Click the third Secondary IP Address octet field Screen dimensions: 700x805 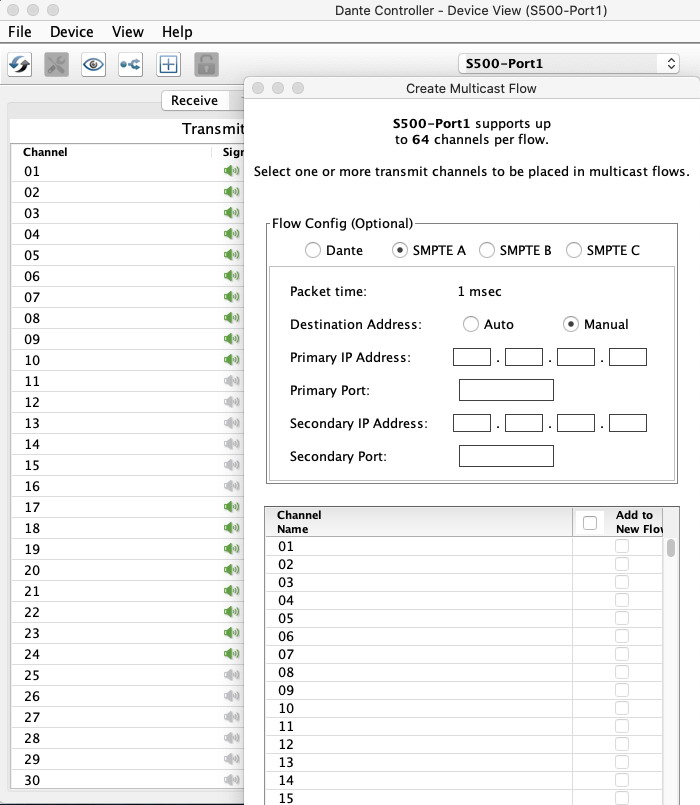point(576,423)
